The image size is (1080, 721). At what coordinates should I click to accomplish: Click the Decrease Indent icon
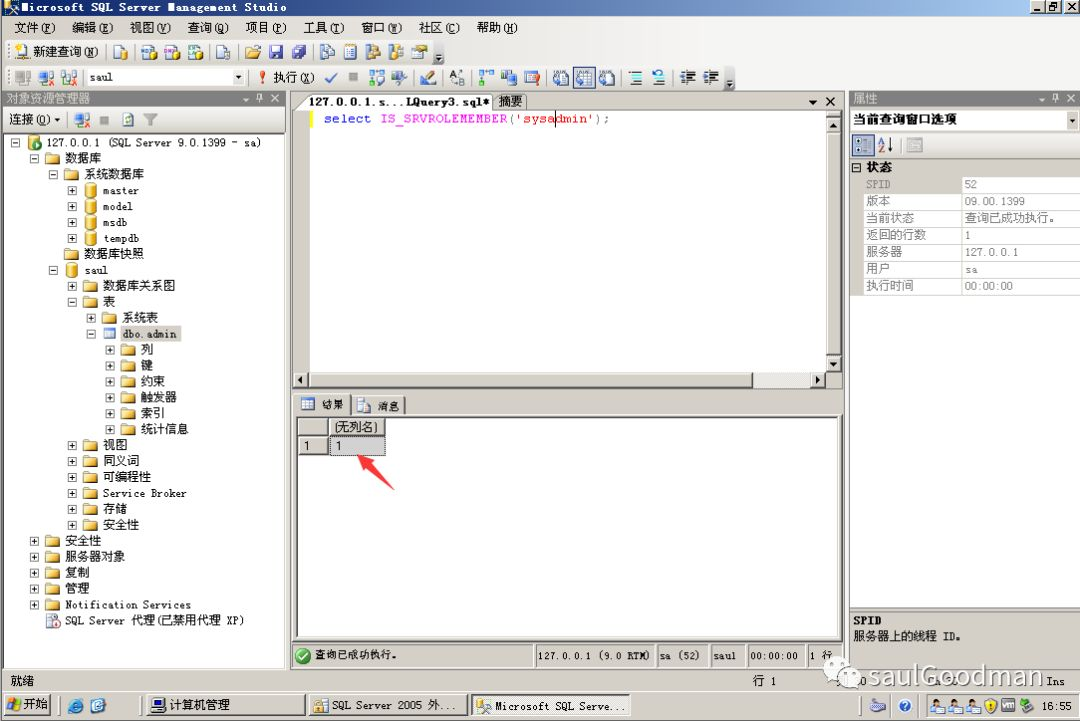click(687, 78)
